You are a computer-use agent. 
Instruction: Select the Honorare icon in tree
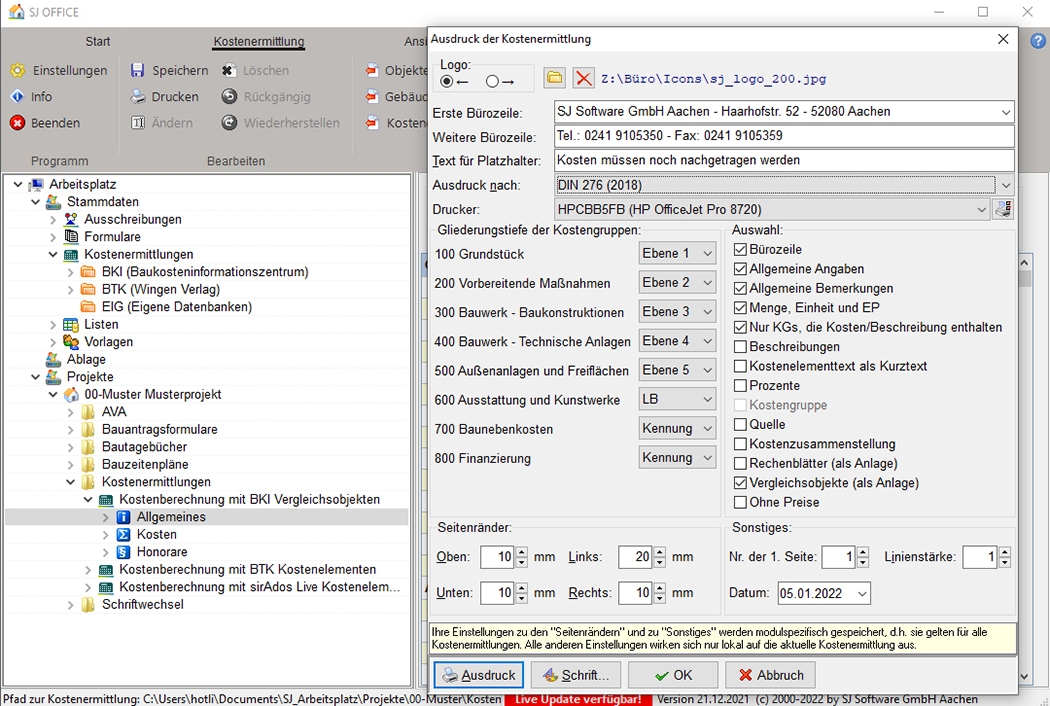(x=123, y=552)
